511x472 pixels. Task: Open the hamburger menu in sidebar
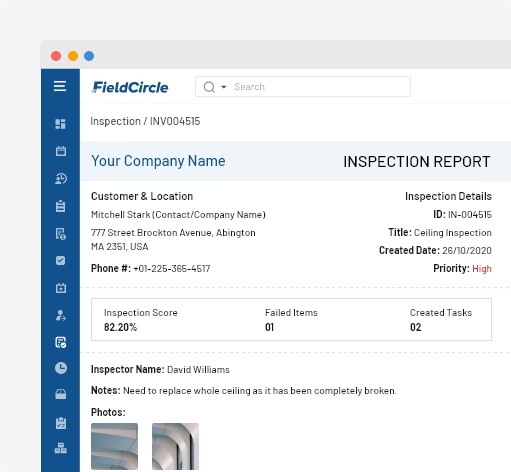click(x=60, y=86)
